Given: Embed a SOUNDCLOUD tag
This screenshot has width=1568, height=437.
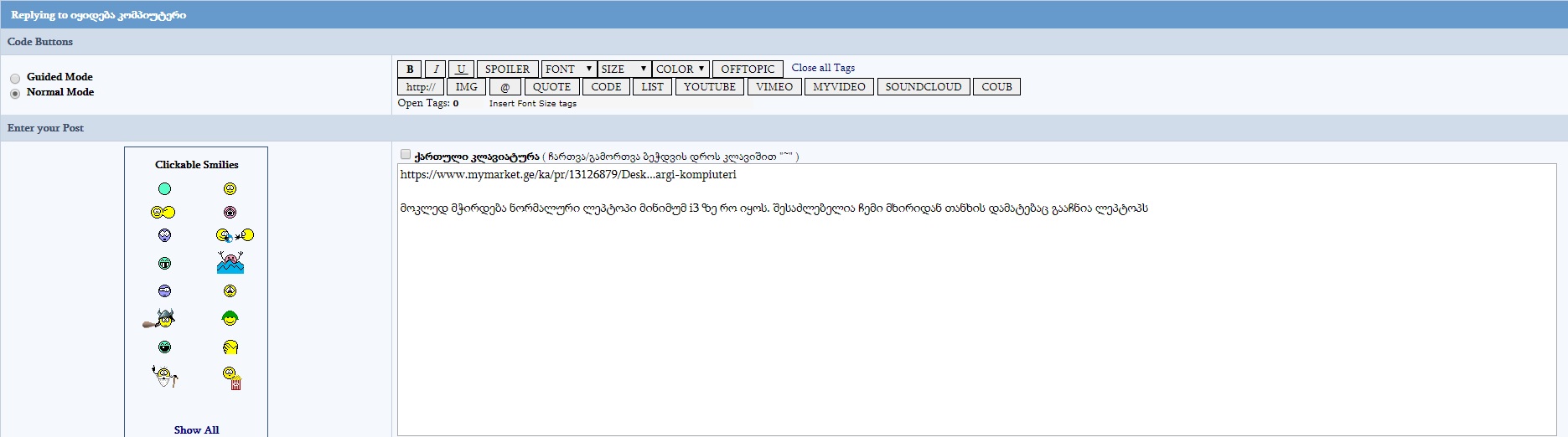Looking at the screenshot, I should pos(924,87).
